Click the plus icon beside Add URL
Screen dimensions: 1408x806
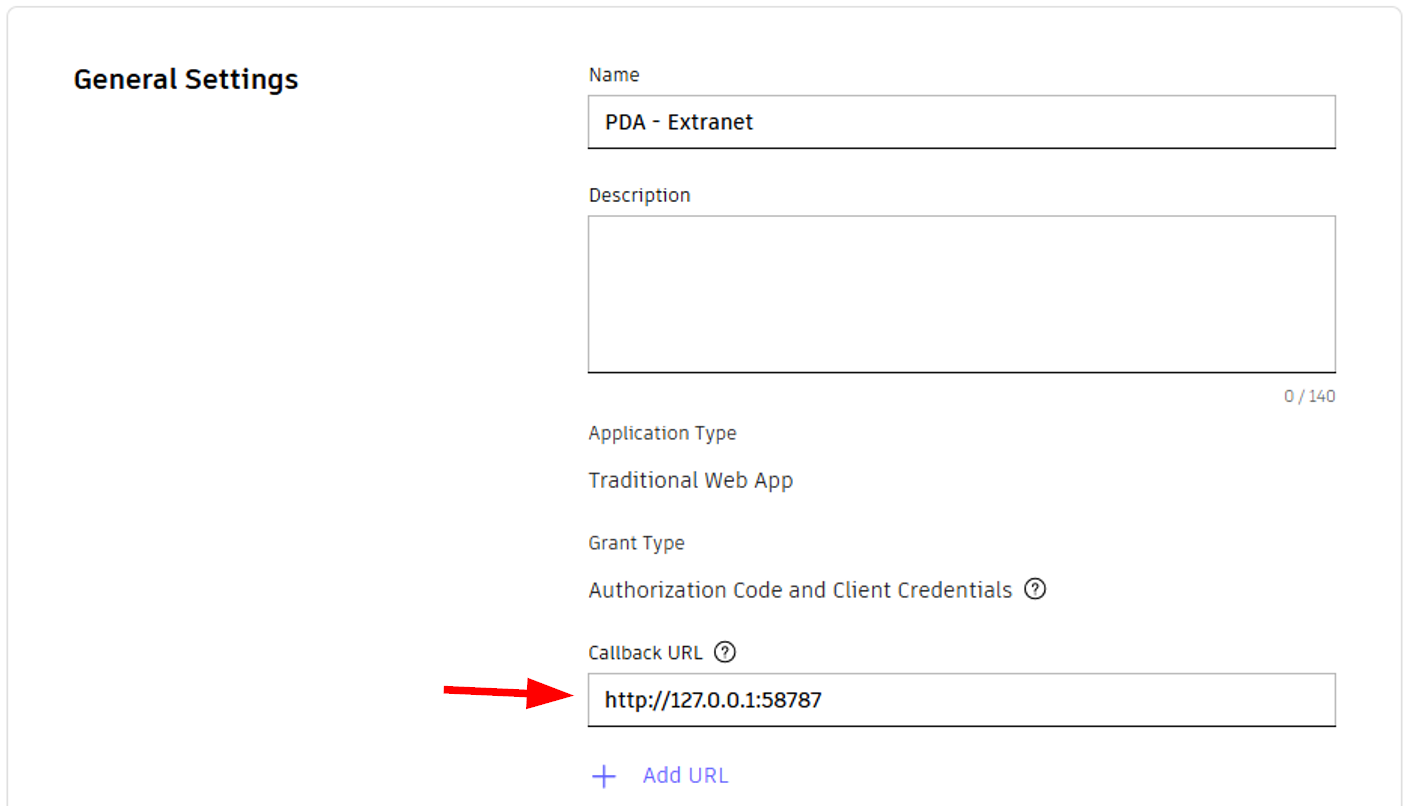pos(604,776)
